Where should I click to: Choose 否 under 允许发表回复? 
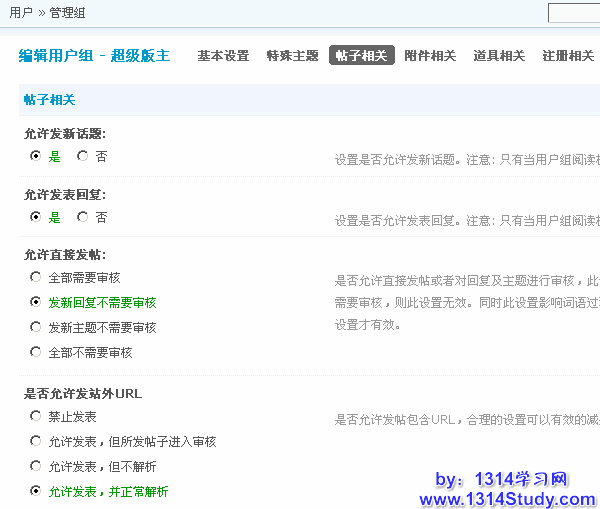pos(82,216)
